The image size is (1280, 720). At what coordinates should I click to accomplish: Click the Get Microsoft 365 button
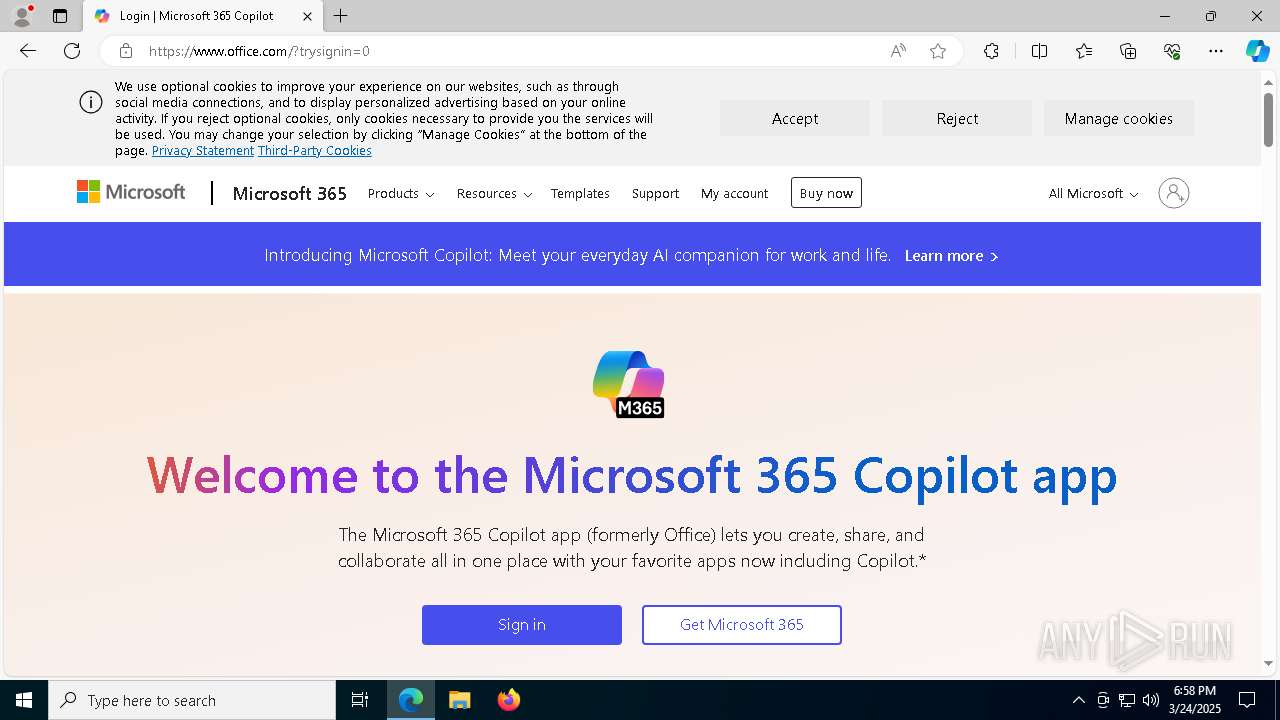[x=742, y=624]
